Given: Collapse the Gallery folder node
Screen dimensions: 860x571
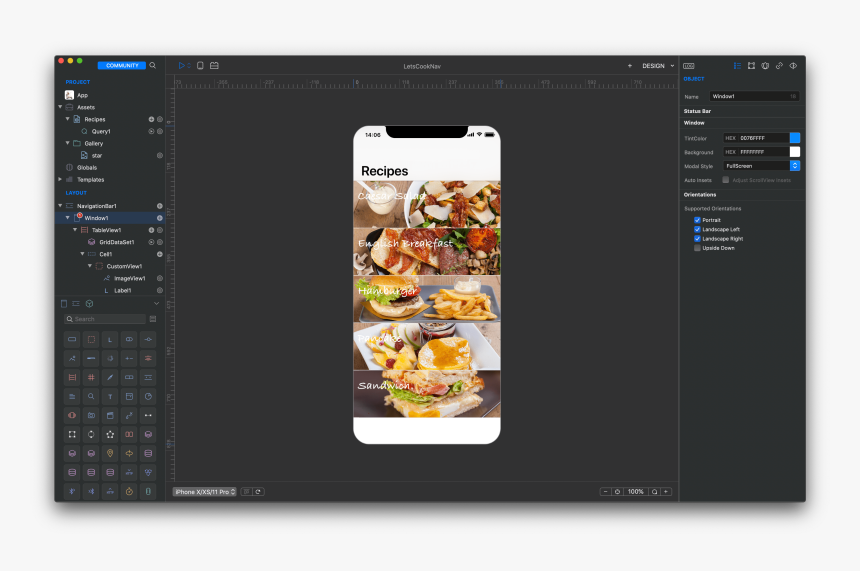Looking at the screenshot, I should click(x=67, y=143).
